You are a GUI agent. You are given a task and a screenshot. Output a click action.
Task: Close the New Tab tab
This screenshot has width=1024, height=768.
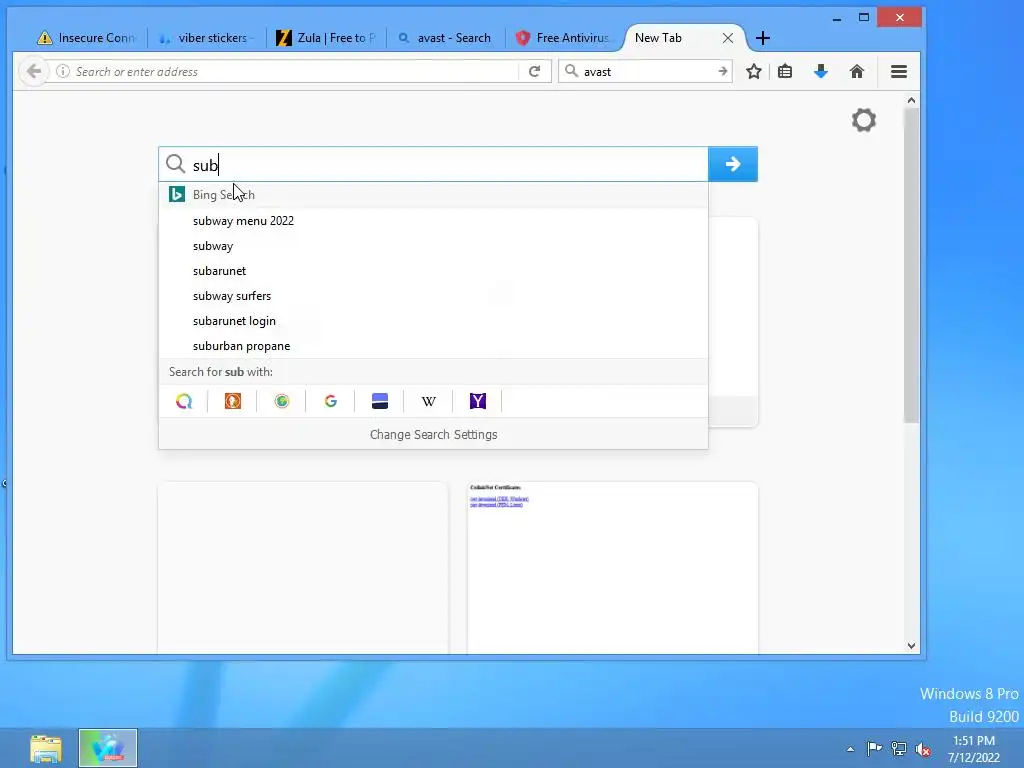pyautogui.click(x=728, y=38)
